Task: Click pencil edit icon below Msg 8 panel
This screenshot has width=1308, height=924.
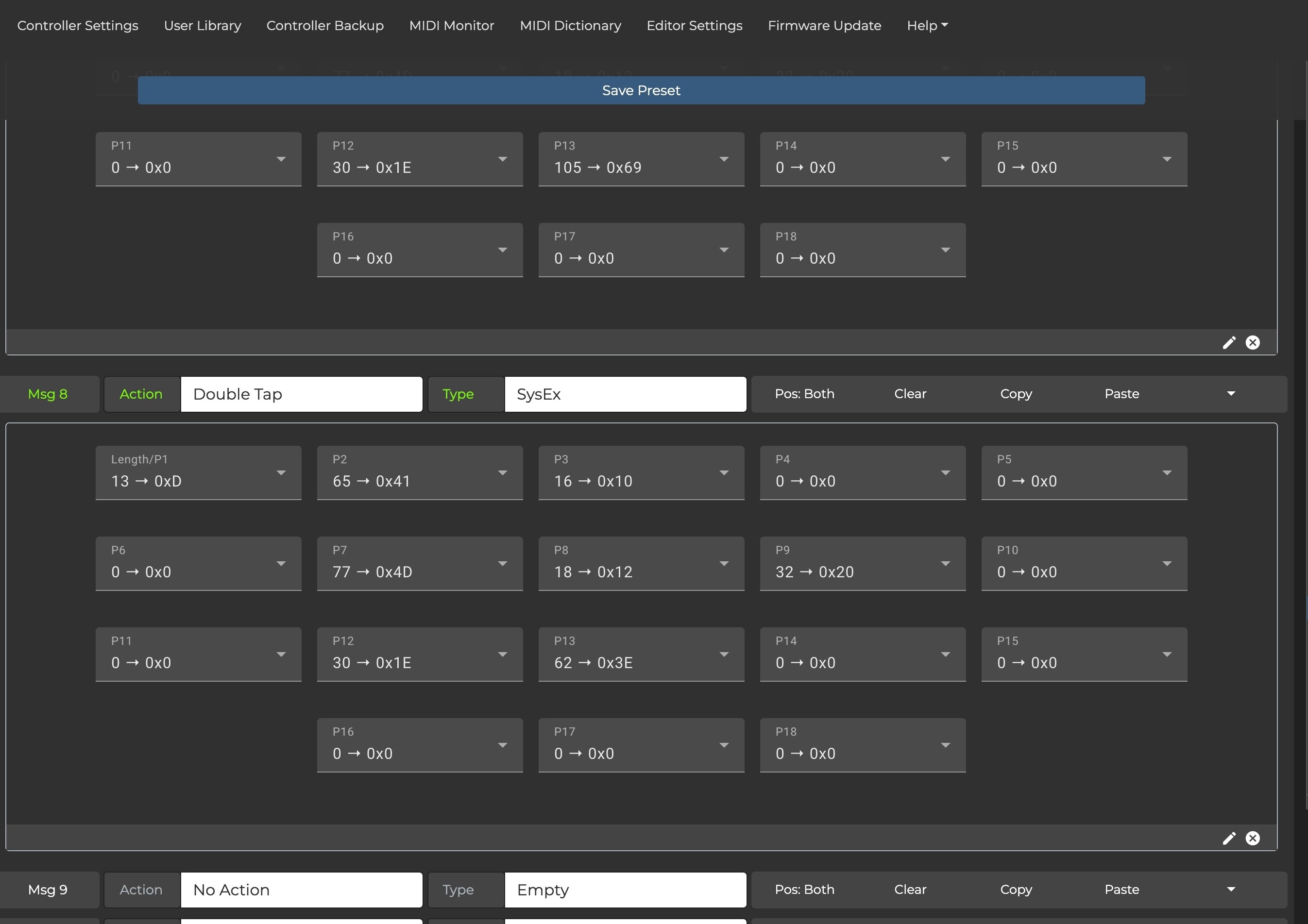Action: coord(1229,838)
